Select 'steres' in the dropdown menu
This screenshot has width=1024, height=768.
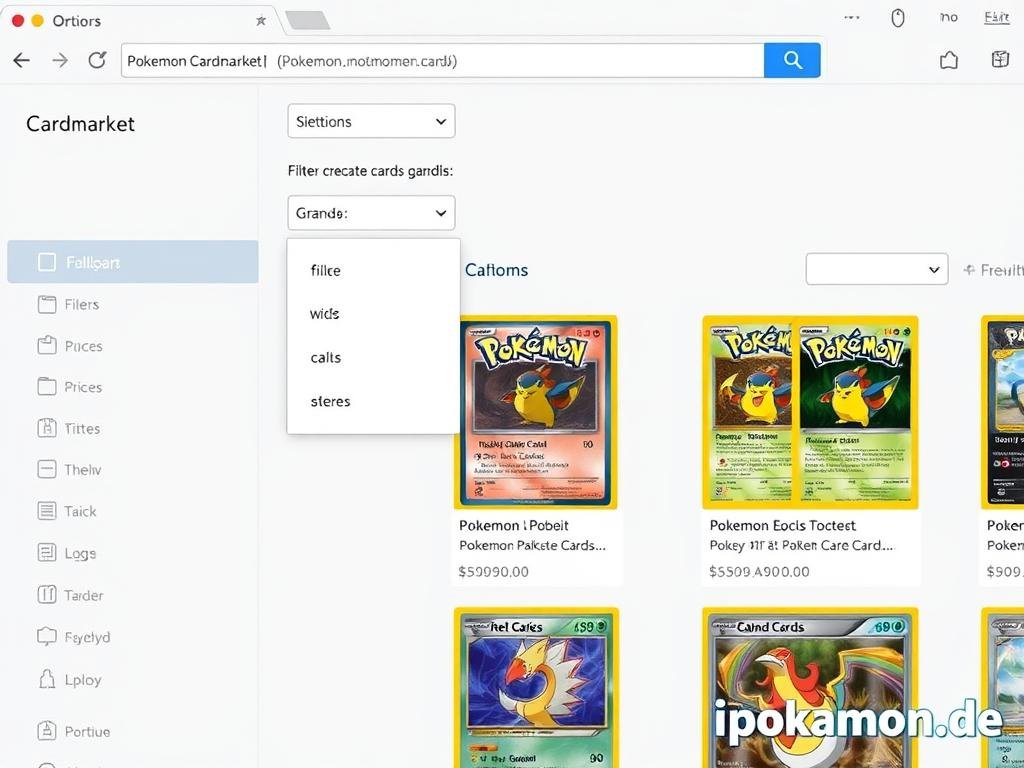click(x=330, y=401)
